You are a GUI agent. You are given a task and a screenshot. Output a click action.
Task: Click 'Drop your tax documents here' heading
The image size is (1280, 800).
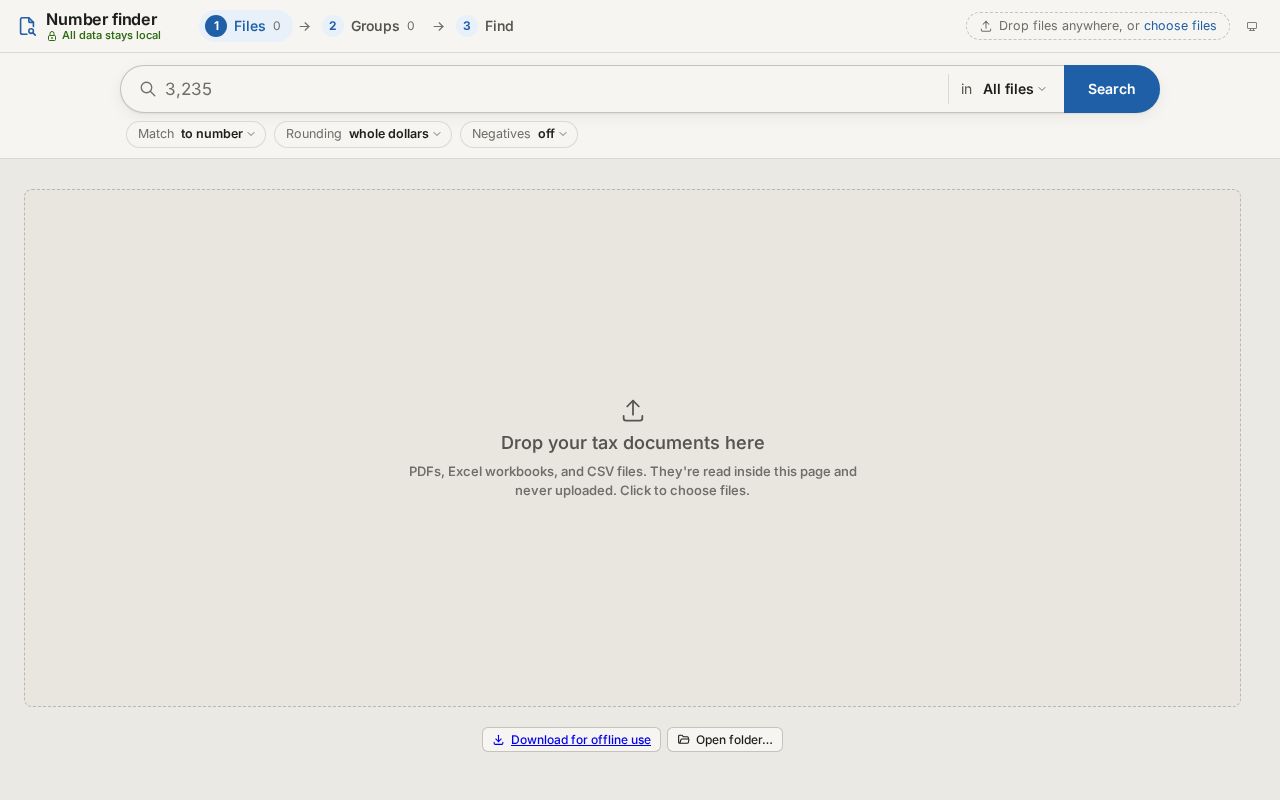(x=632, y=443)
